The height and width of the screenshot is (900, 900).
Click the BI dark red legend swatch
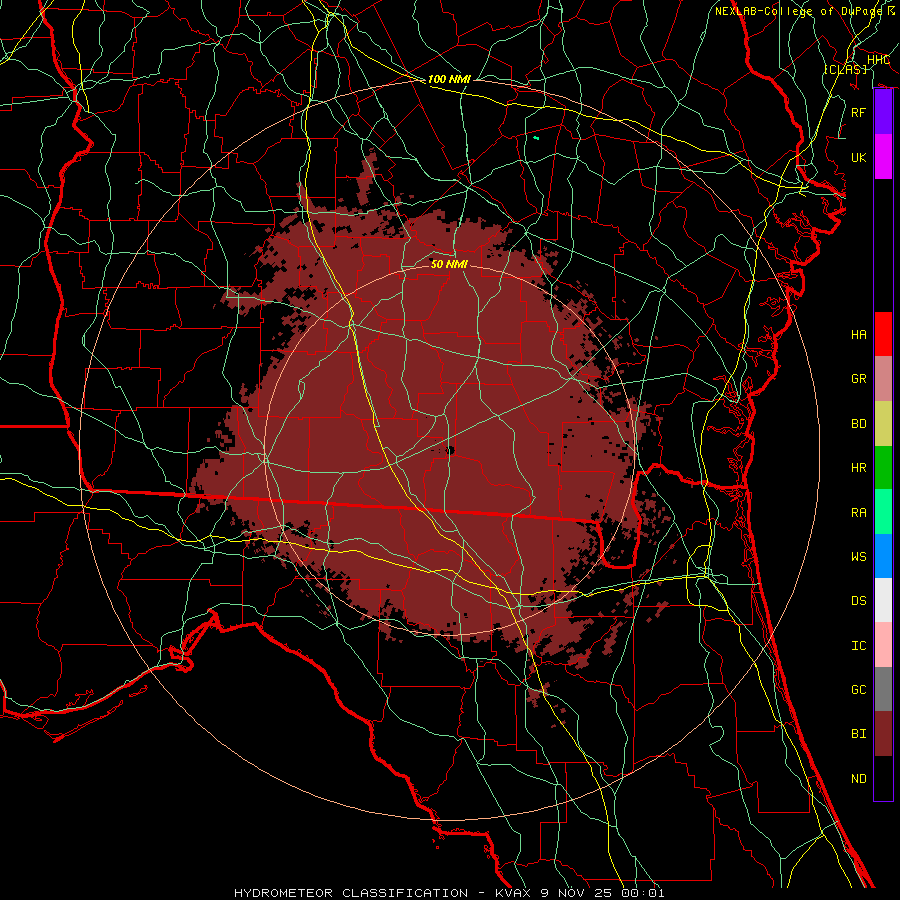tap(883, 734)
